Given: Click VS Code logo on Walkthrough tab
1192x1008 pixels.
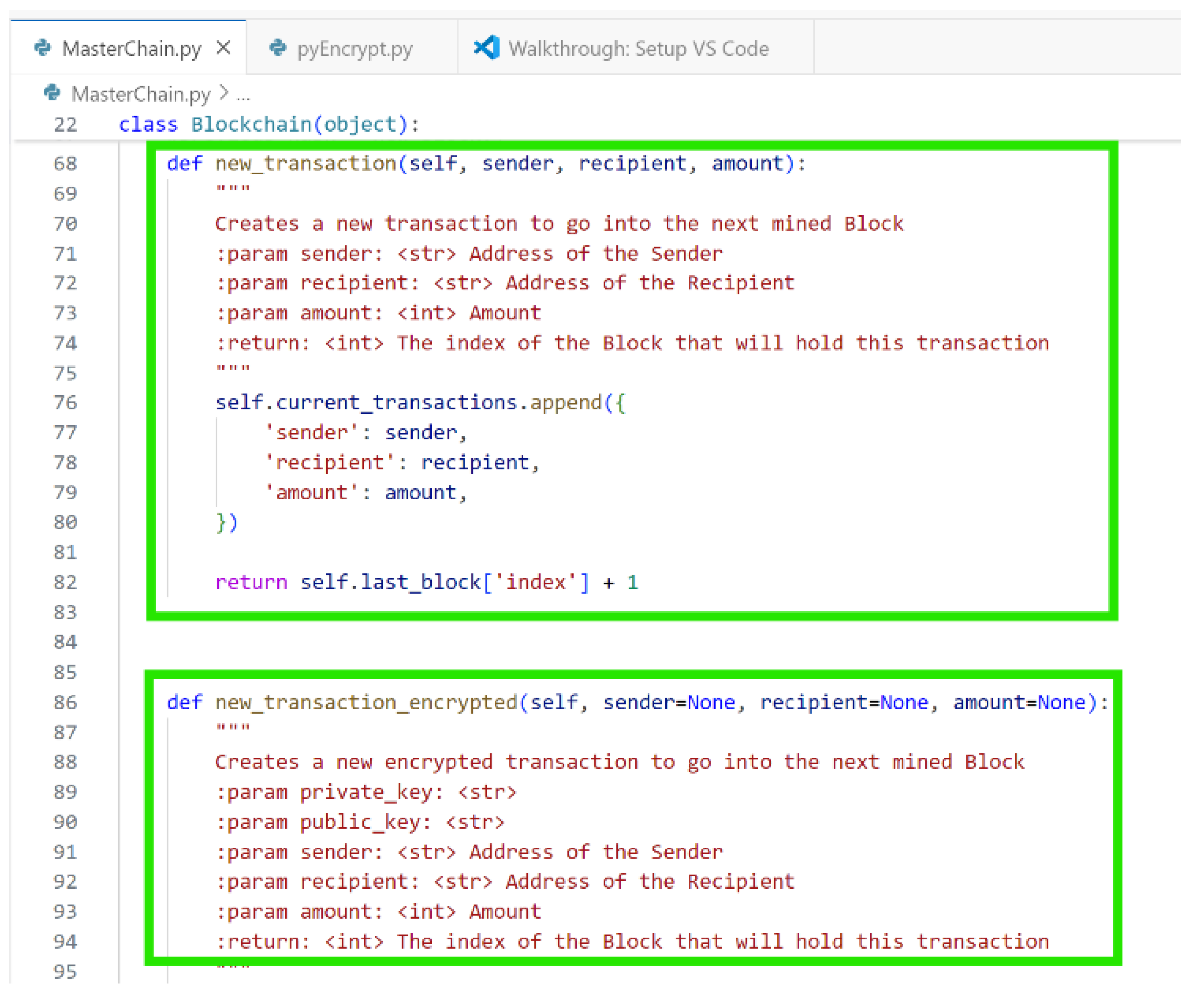Looking at the screenshot, I should point(487,47).
